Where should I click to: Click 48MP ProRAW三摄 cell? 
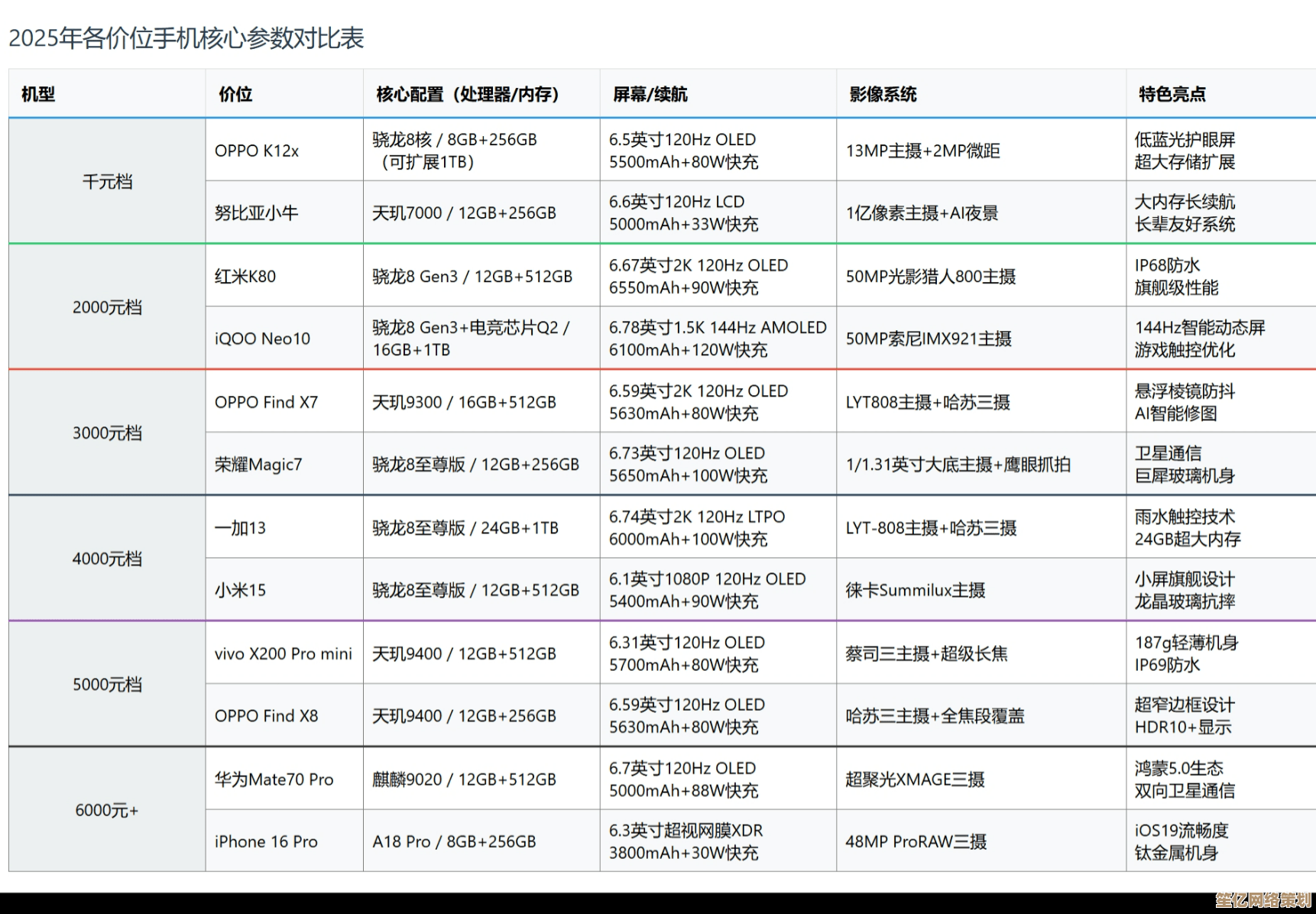(x=981, y=841)
